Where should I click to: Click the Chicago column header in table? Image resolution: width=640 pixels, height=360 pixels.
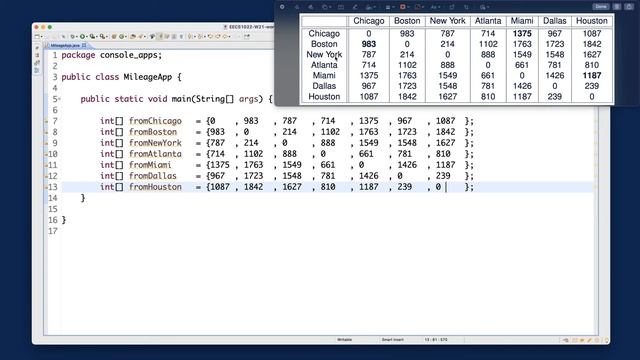369,21
